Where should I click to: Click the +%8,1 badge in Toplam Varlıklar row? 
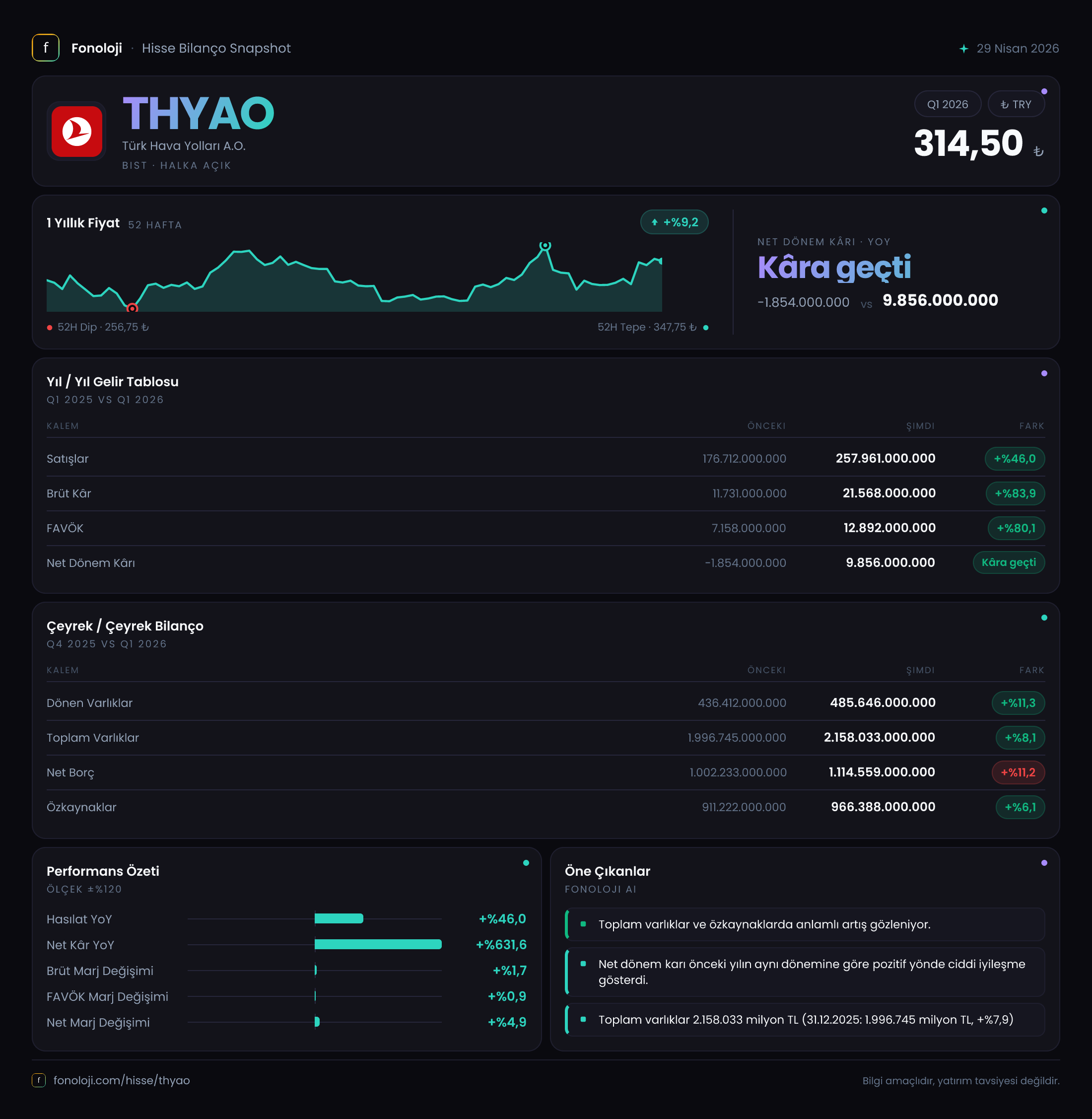click(x=1021, y=738)
